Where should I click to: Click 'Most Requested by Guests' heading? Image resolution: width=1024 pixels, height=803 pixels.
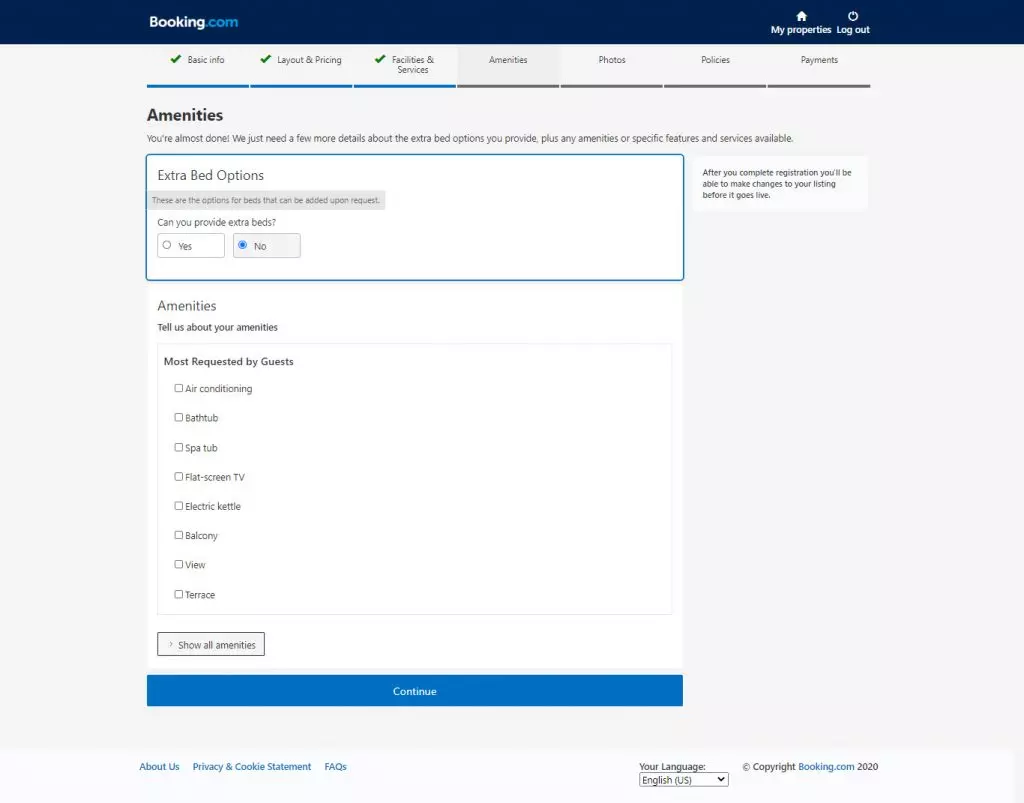click(x=229, y=362)
